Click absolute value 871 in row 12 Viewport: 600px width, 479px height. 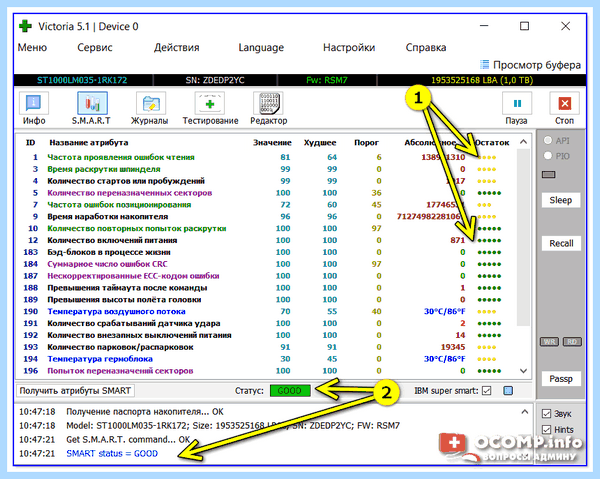tap(458, 240)
